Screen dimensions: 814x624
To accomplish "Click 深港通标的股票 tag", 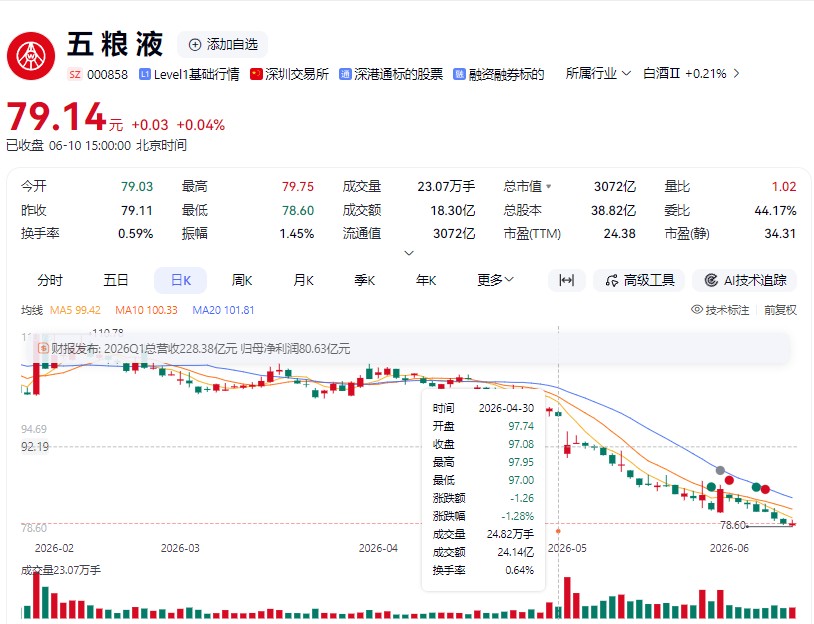I will (x=391, y=74).
